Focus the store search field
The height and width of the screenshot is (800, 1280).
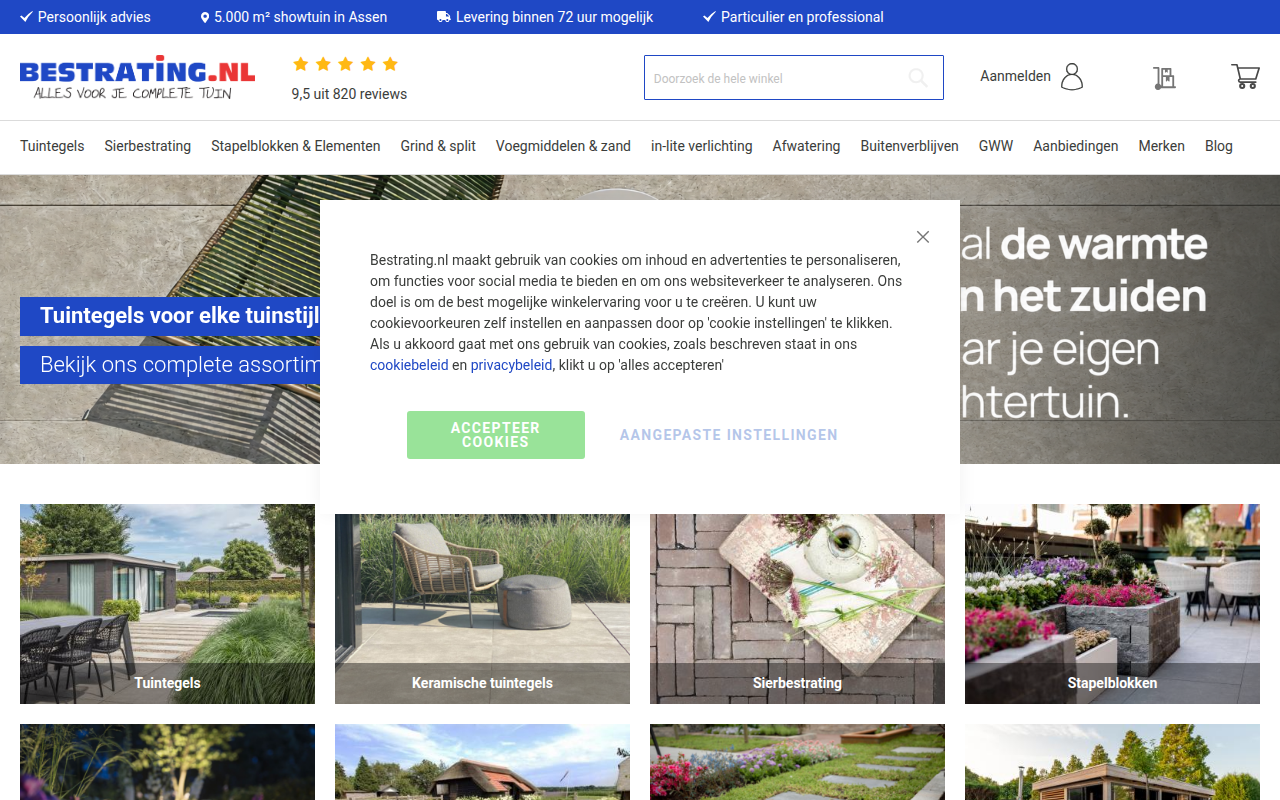tap(794, 78)
